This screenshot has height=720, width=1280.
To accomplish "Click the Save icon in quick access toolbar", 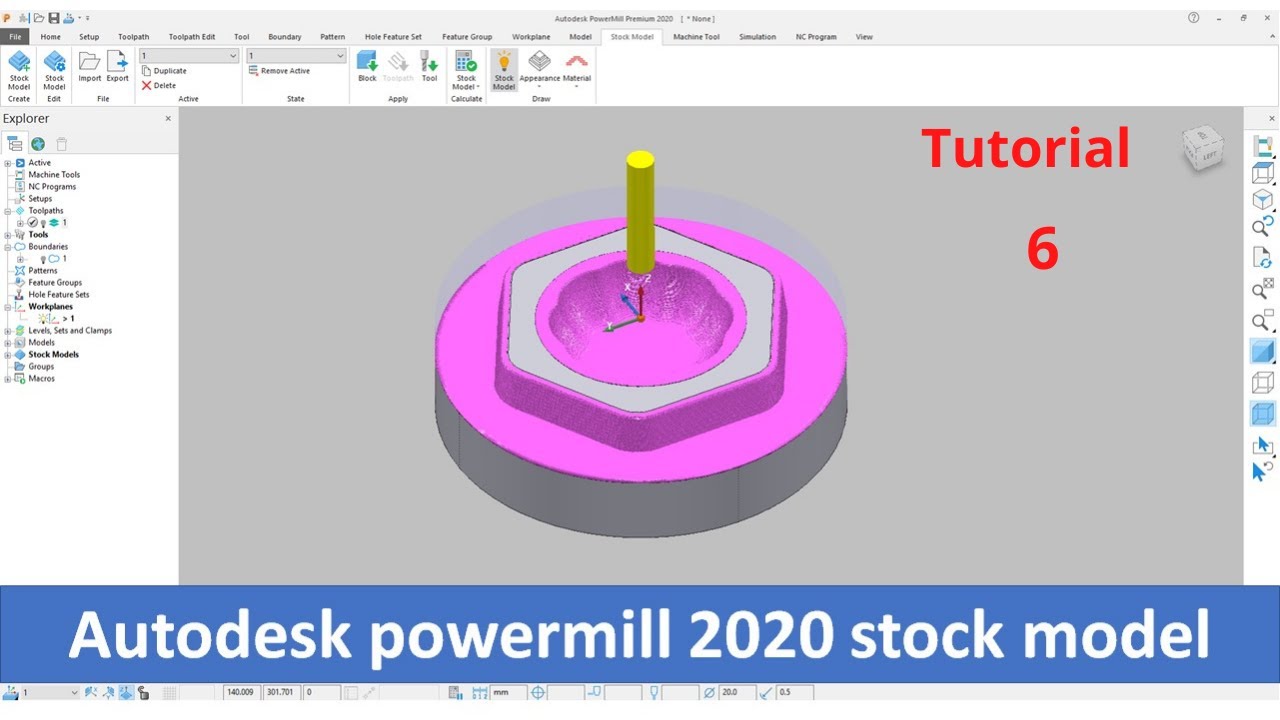I will [54, 18].
